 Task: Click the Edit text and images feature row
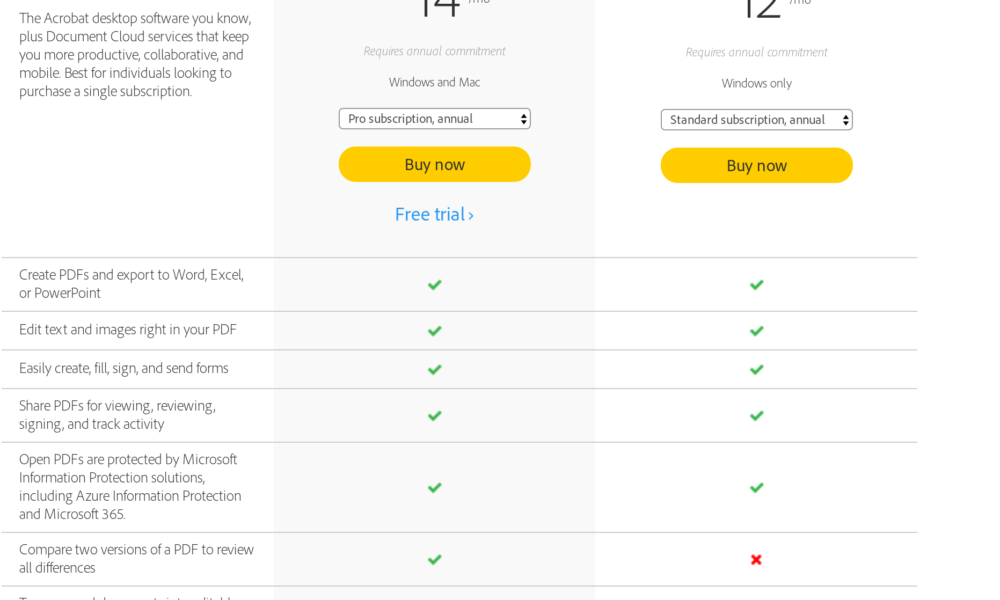pyautogui.click(x=128, y=329)
